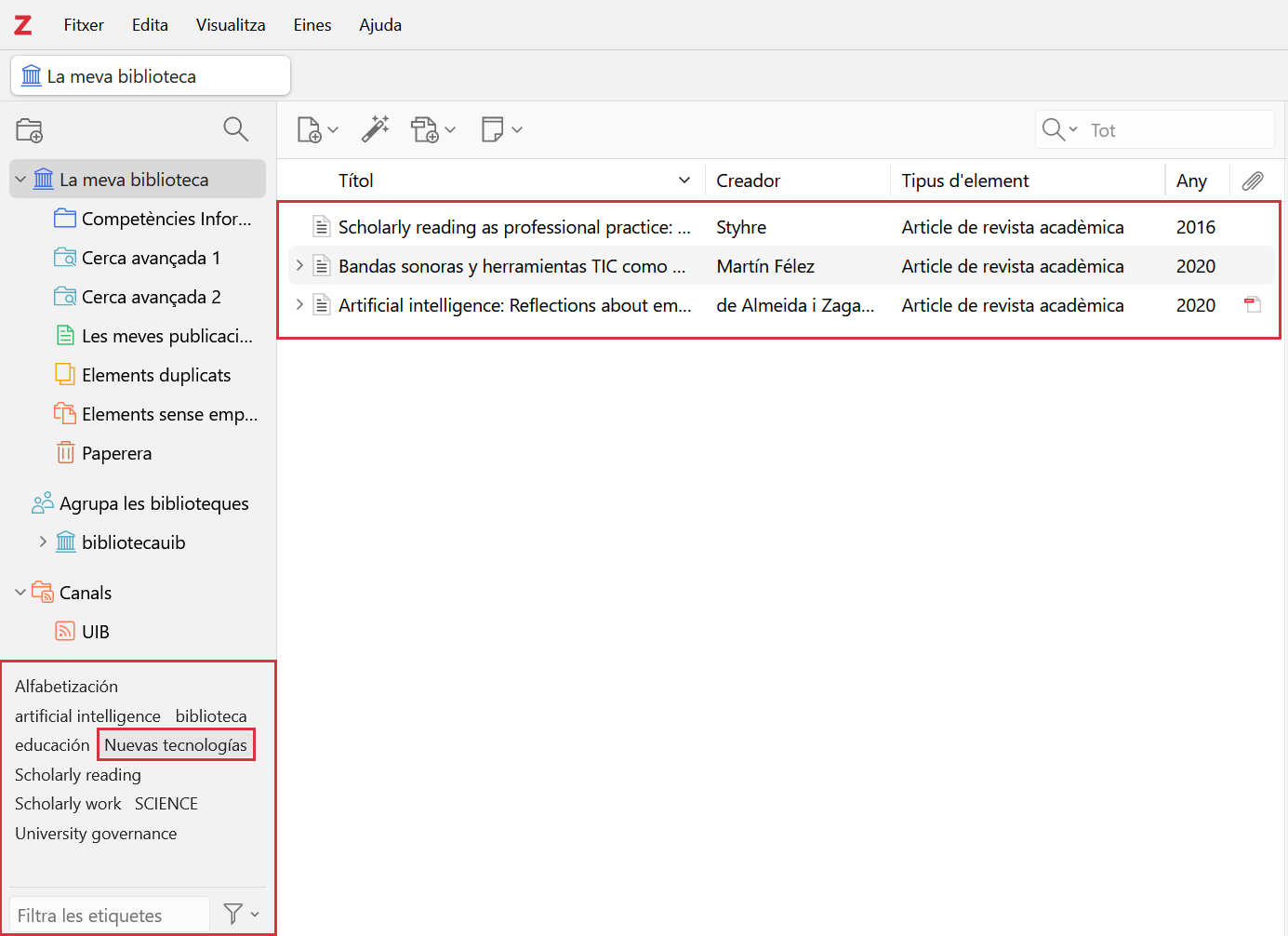This screenshot has width=1288, height=936.
Task: Select the Cerca avançada 2 saved search
Action: [x=152, y=297]
